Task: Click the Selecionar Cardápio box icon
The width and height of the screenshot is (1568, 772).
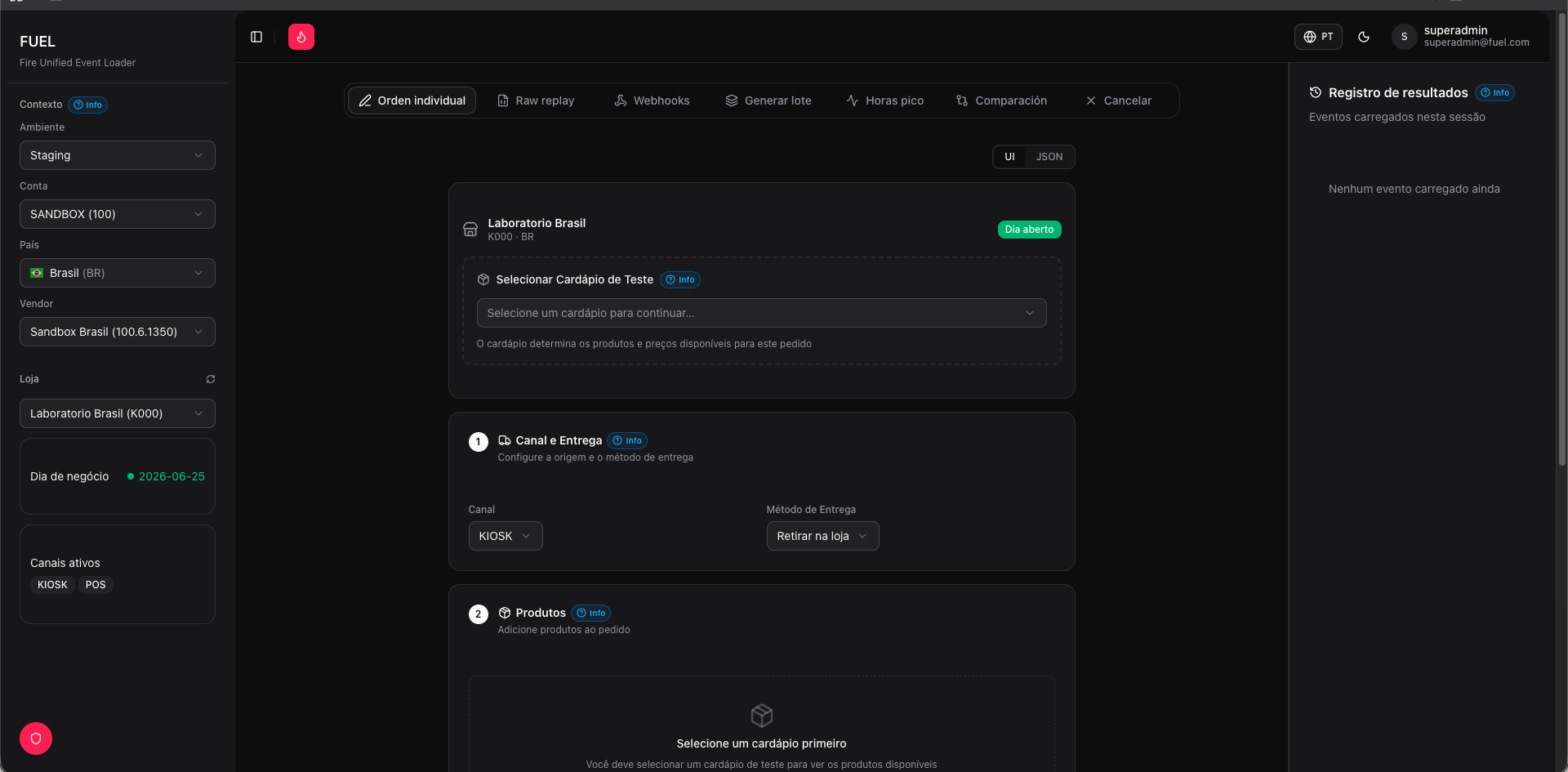Action: (x=483, y=279)
